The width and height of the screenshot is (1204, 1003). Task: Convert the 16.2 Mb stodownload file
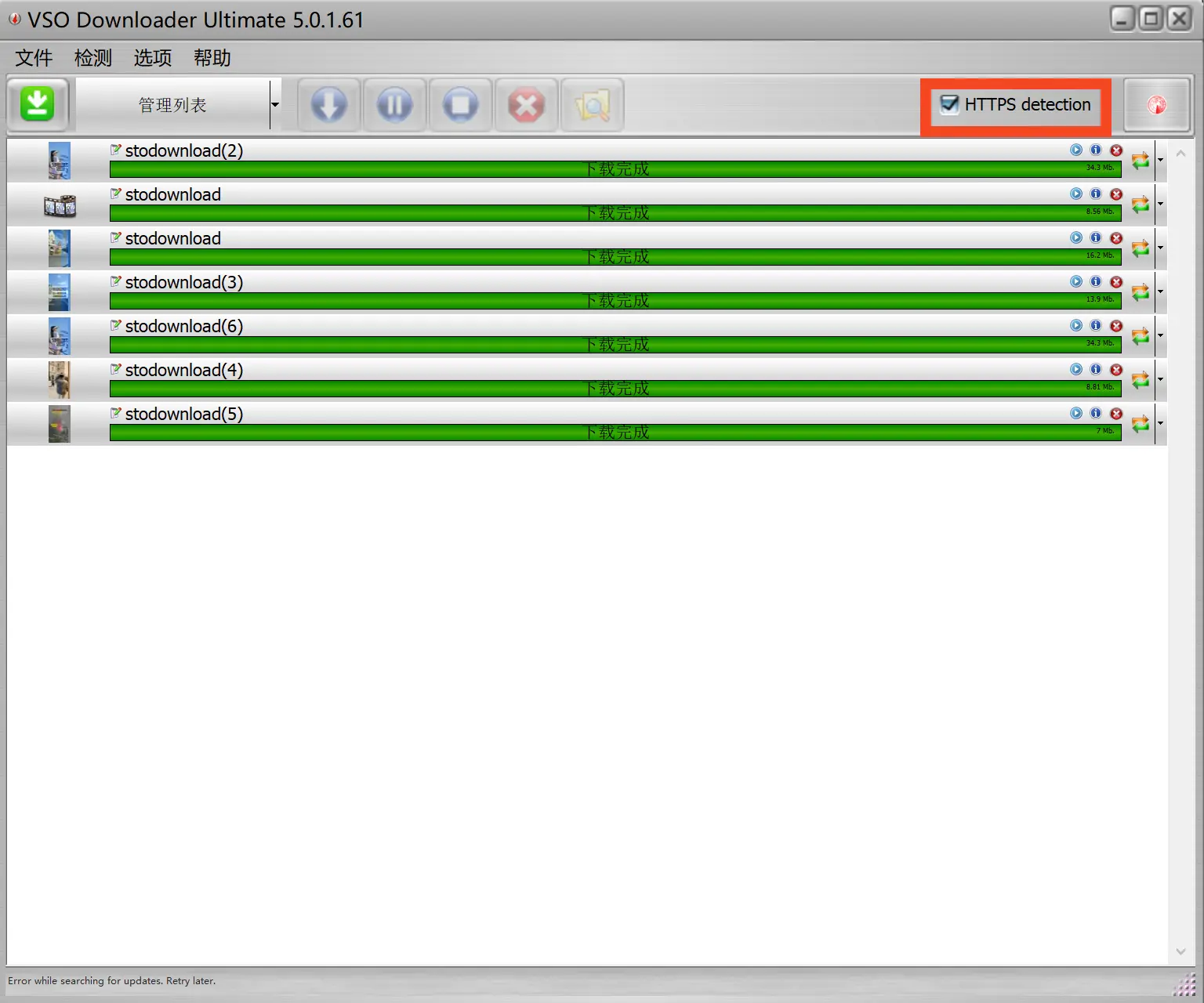pyautogui.click(x=1141, y=248)
